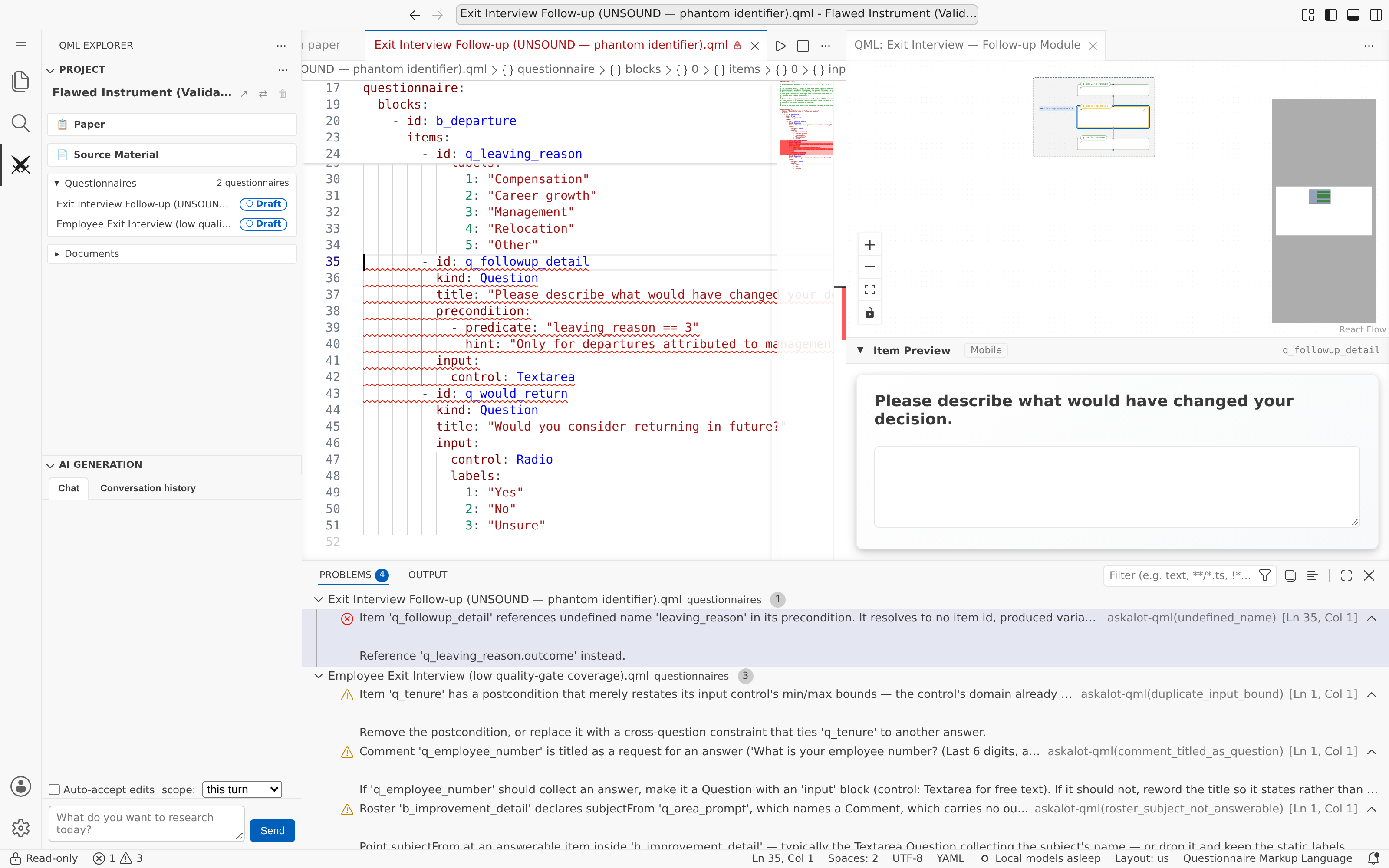1389x868 pixels.
Task: Open the Explorer files icon in activity bar
Action: 21,82
